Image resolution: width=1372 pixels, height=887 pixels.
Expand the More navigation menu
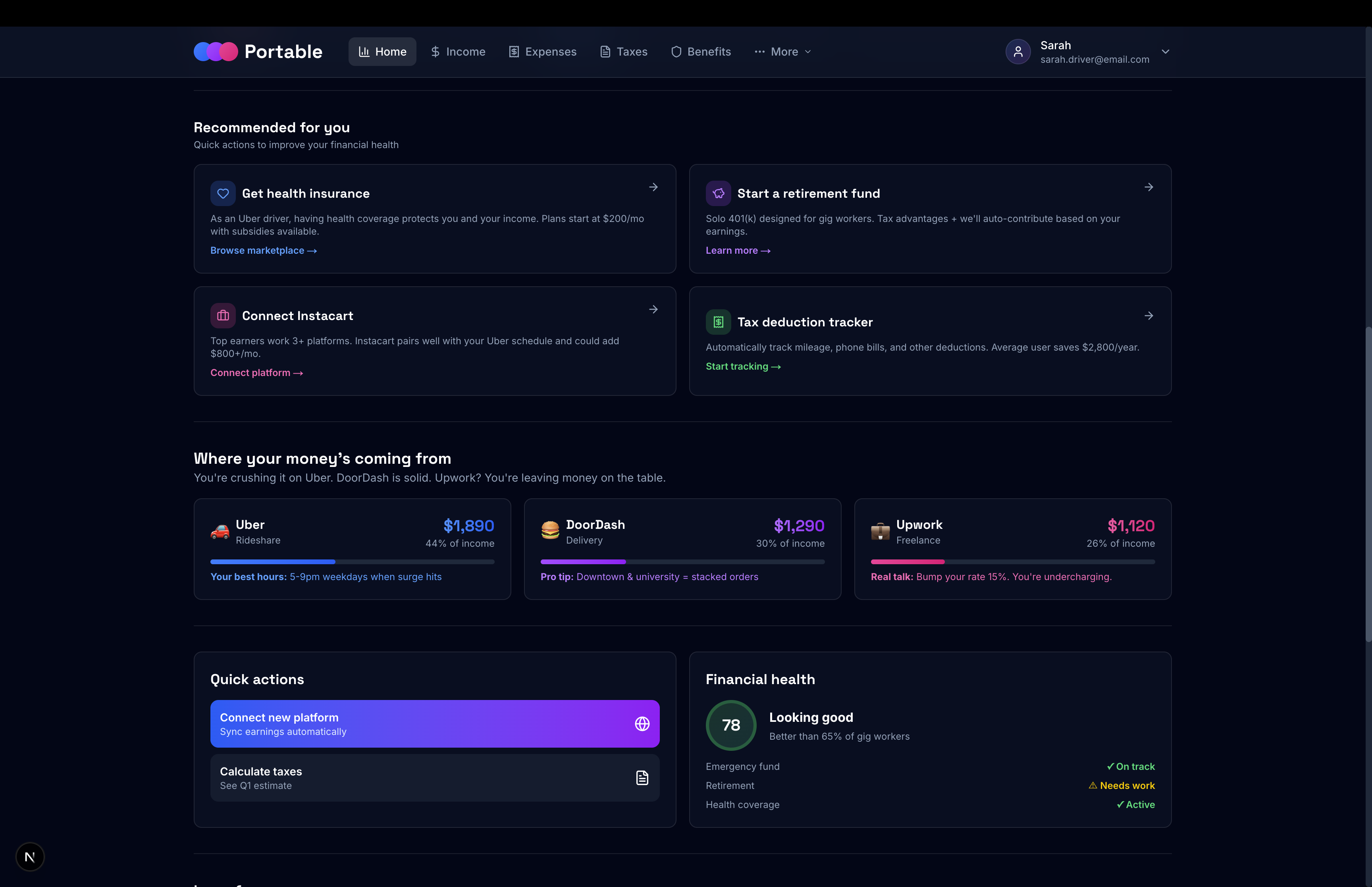[782, 52]
